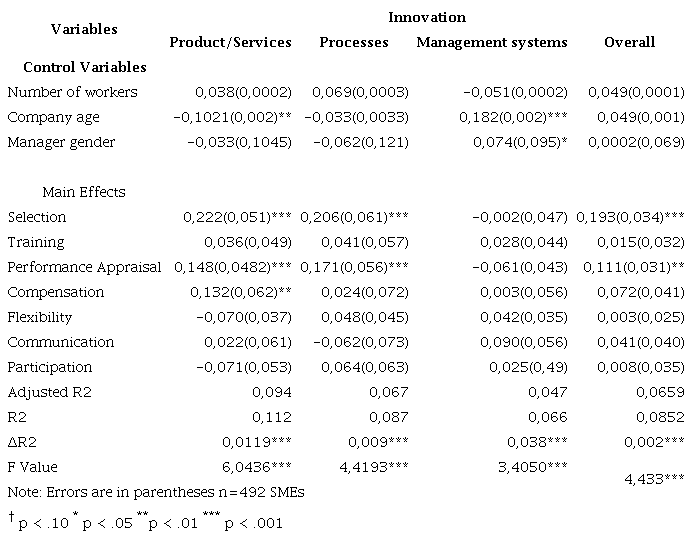
Task: Click the "Product/Services" column heading
Action: [x=230, y=42]
